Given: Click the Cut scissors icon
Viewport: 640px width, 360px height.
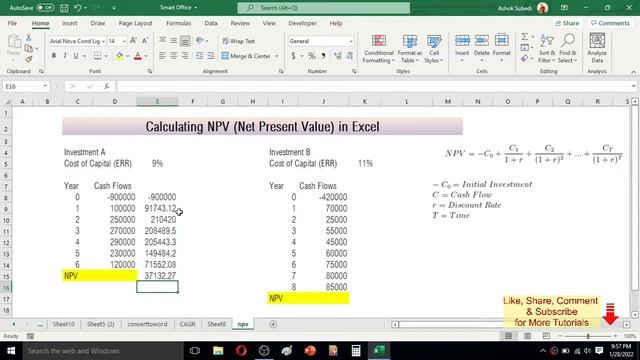Looking at the screenshot, I should click(28, 38).
